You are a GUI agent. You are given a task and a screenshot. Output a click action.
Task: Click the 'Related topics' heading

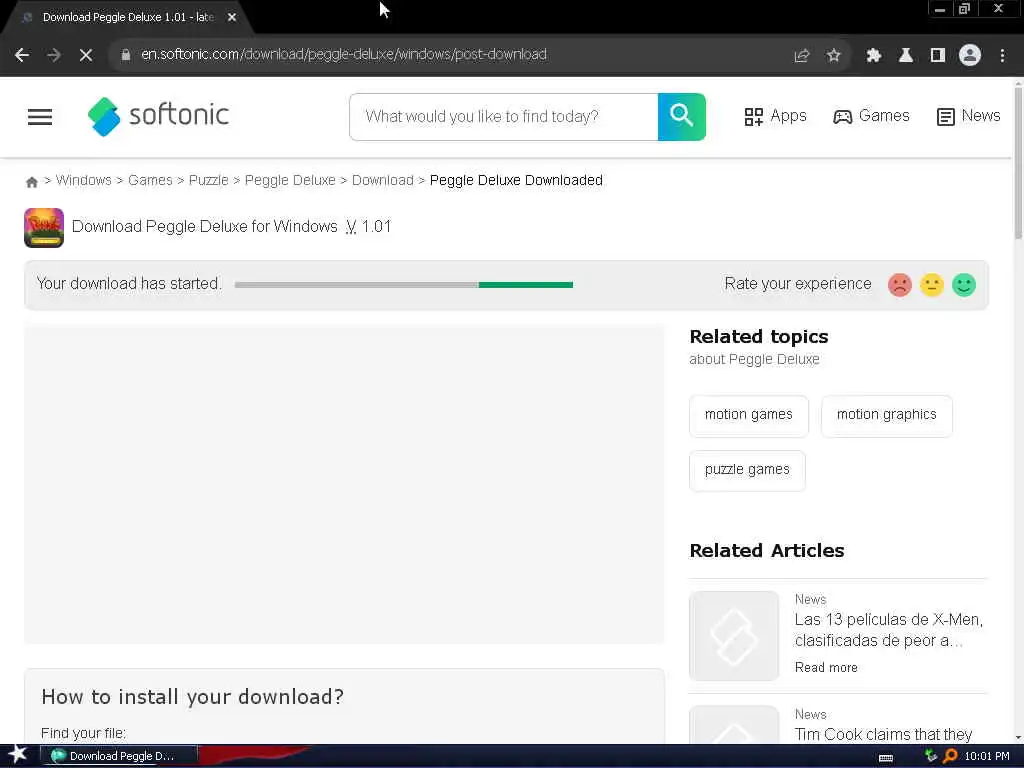(x=759, y=336)
